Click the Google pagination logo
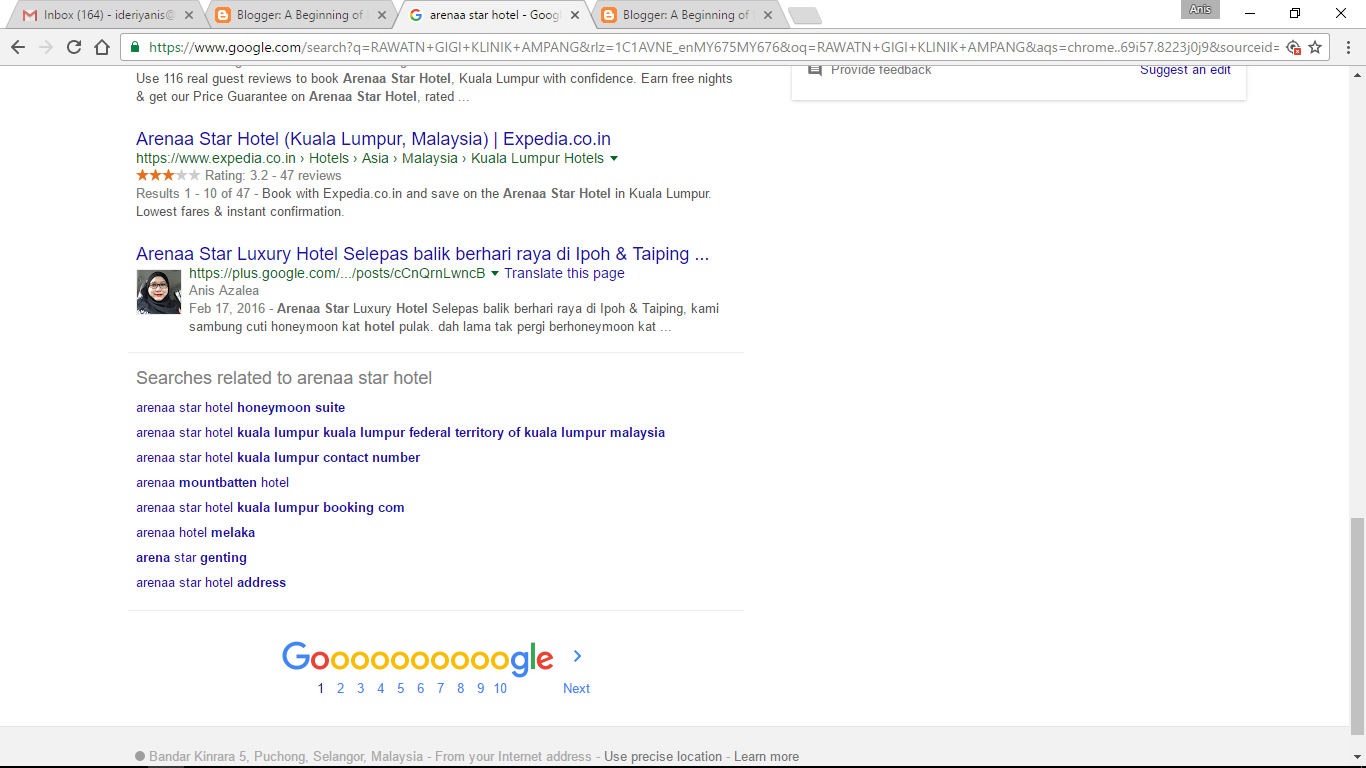This screenshot has width=1366, height=768. (x=417, y=658)
